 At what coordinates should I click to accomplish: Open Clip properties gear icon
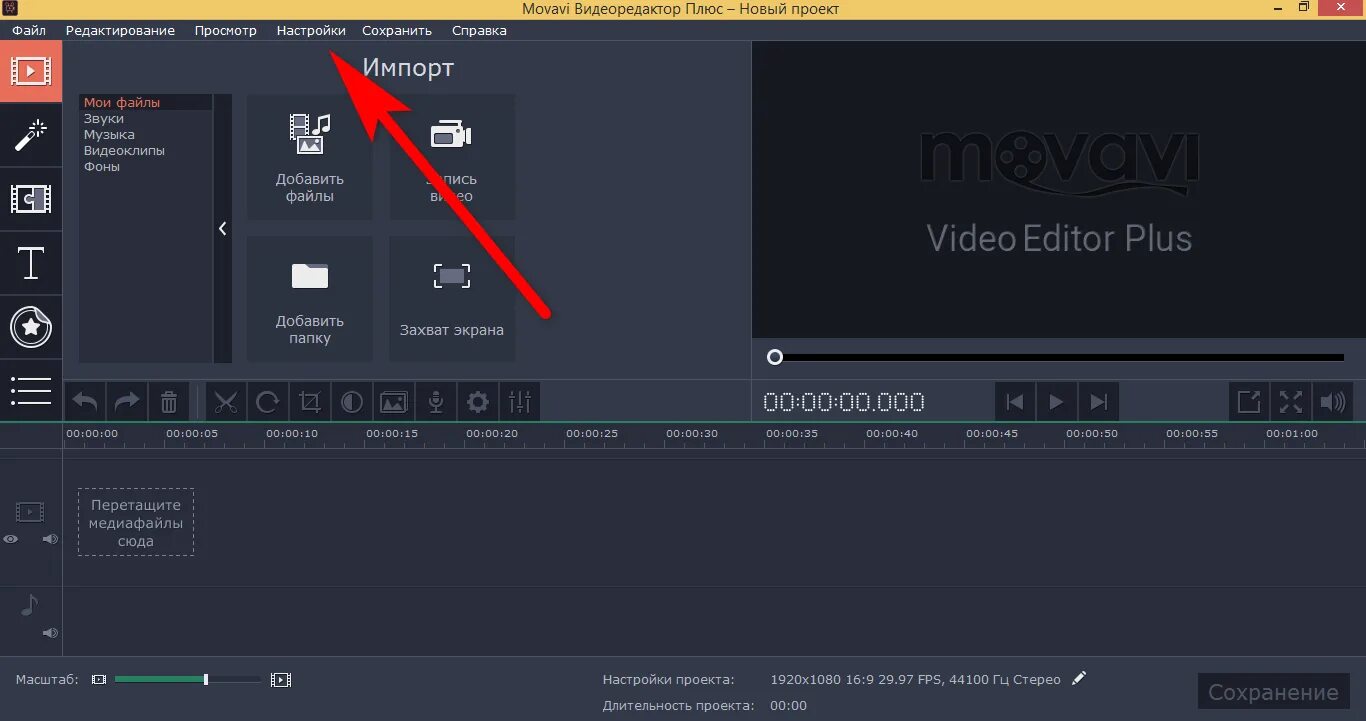[478, 402]
